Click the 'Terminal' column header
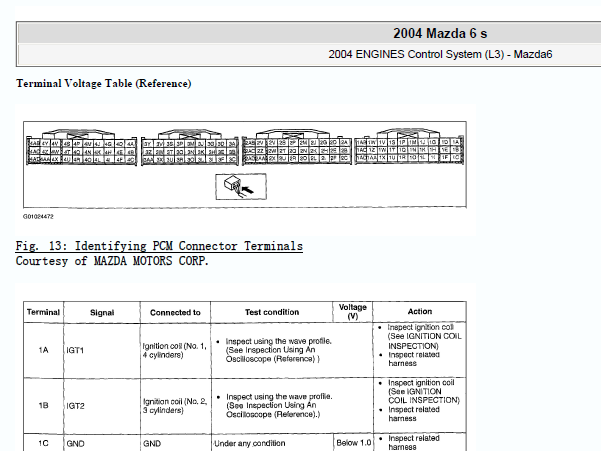This screenshot has width=601, height=451. [43, 312]
